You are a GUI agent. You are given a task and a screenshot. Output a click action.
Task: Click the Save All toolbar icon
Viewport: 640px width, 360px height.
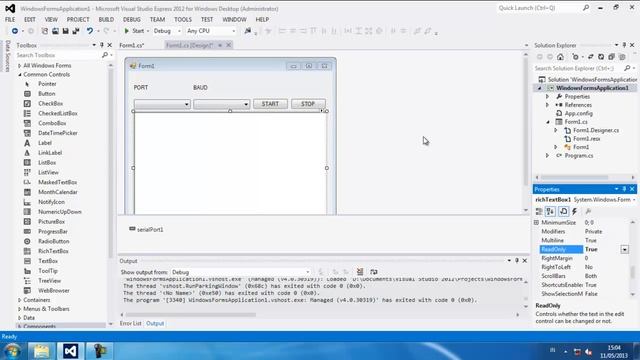point(76,31)
